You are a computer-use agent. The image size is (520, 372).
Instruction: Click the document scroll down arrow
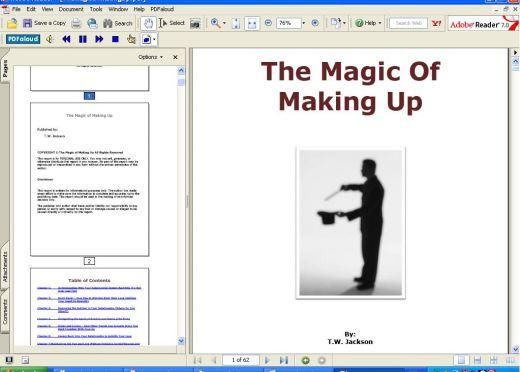[516, 349]
